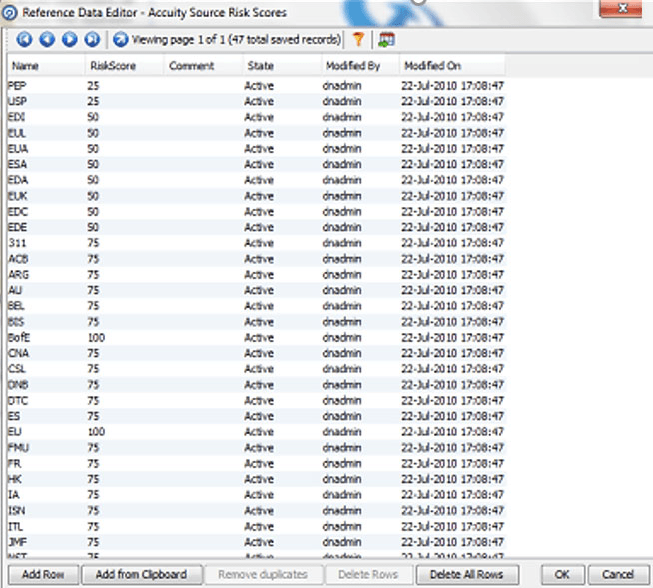
Task: Click the Add Row button
Action: 43,575
